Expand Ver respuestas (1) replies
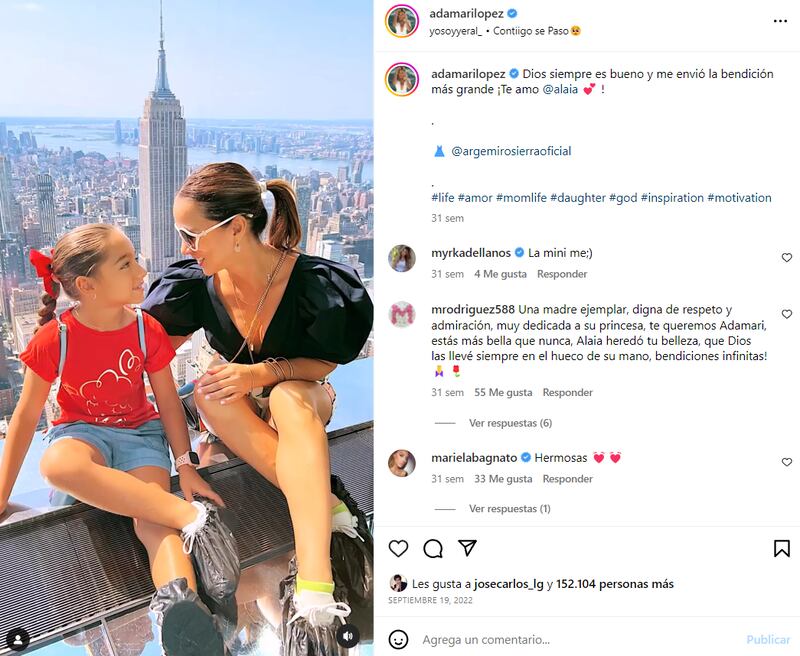Image resolution: width=800 pixels, height=656 pixels. point(510,509)
